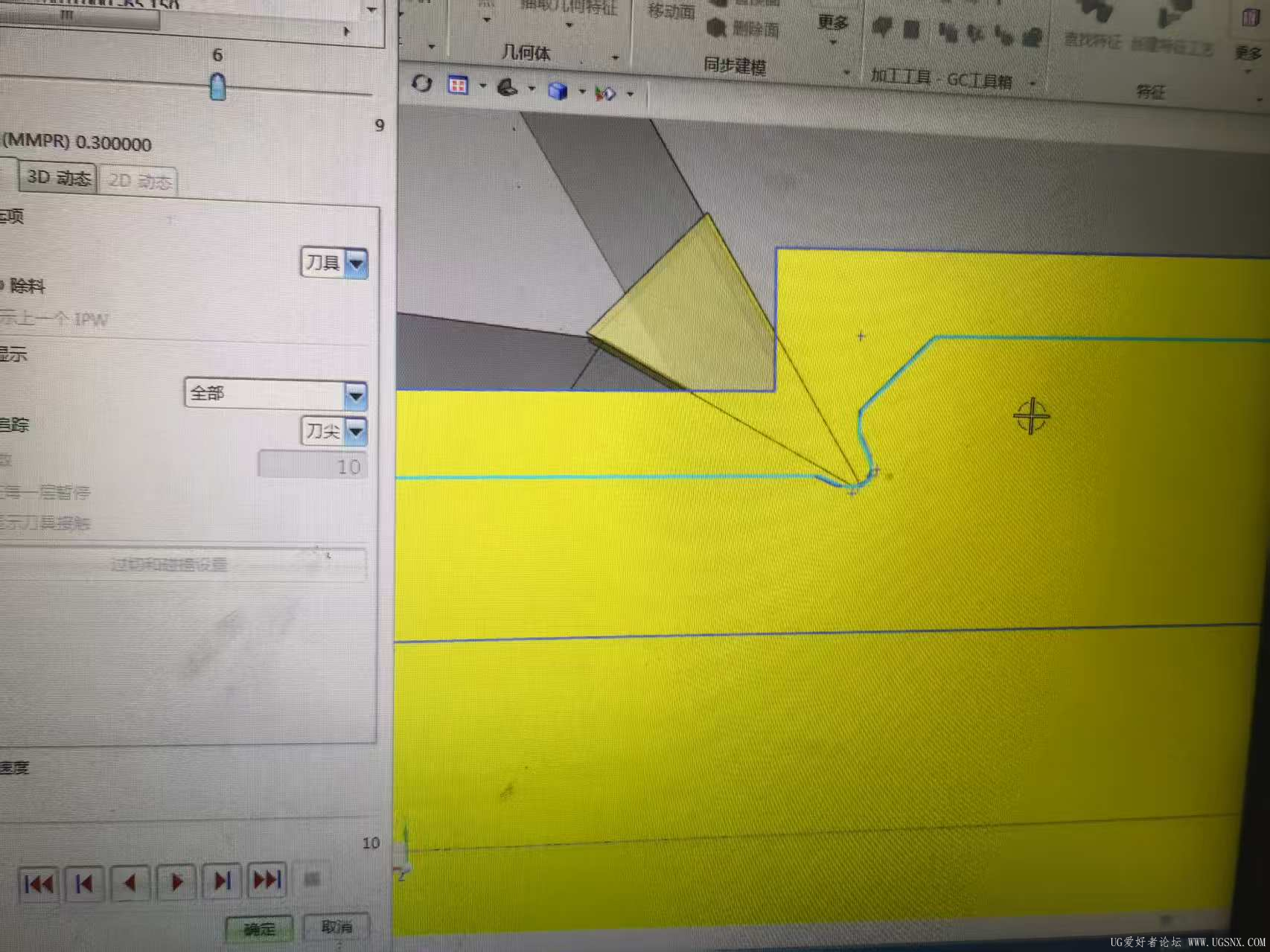
Task: Click the fourth GC toolbox icon
Action: click(975, 33)
